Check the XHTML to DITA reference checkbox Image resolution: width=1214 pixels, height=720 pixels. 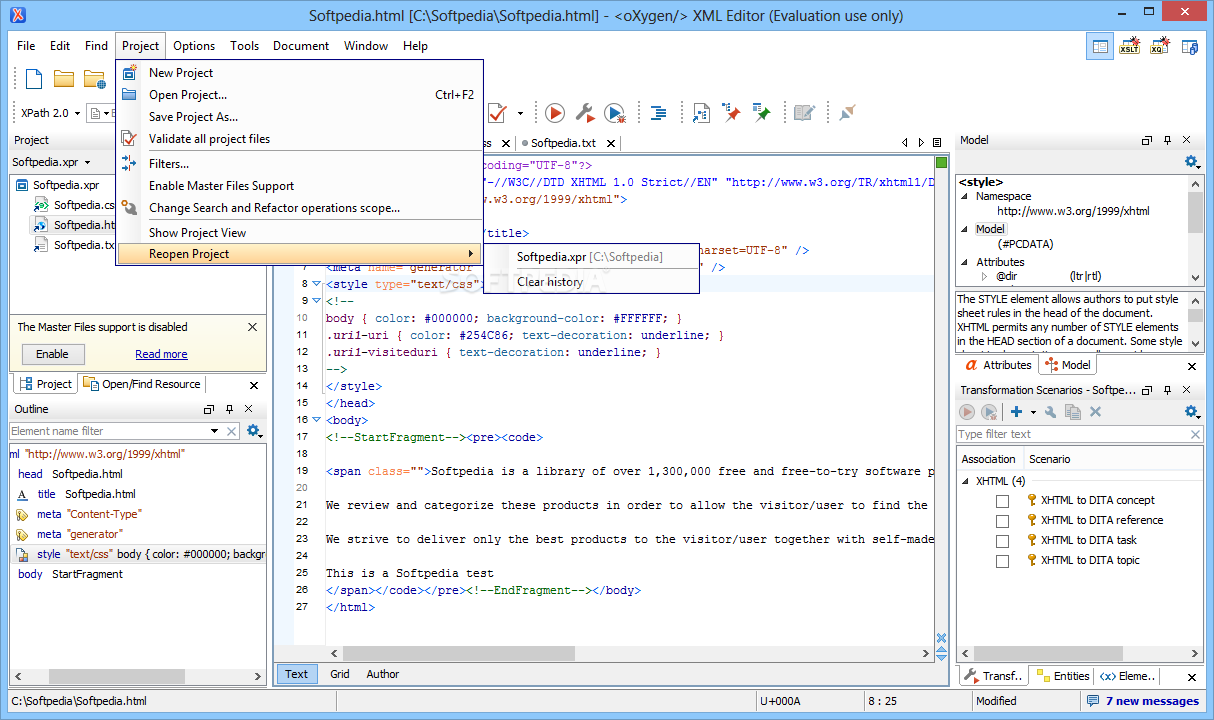point(1002,521)
